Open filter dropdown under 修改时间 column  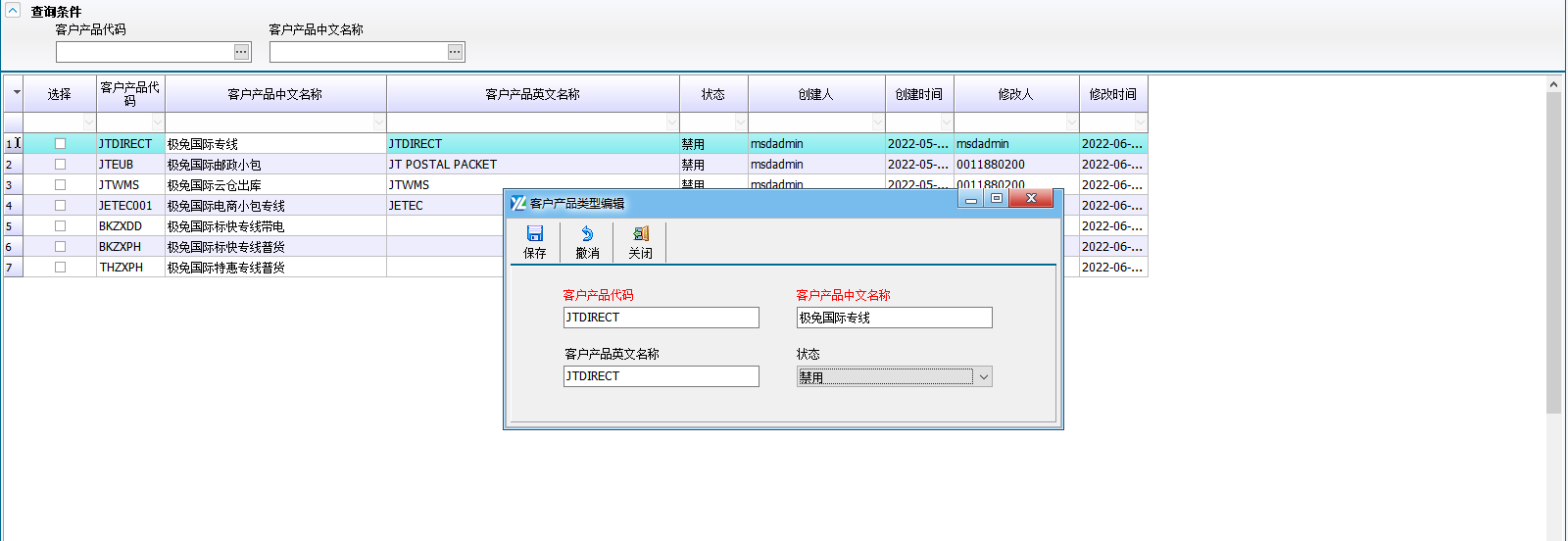[1141, 123]
